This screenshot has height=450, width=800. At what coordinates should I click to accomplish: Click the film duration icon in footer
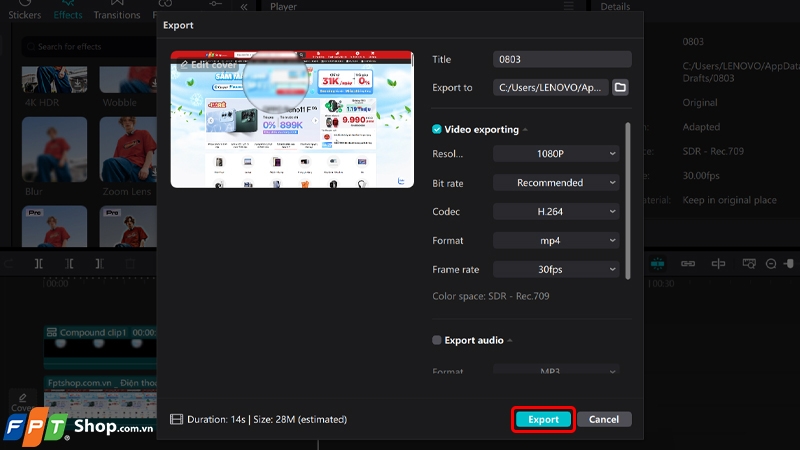pos(176,419)
